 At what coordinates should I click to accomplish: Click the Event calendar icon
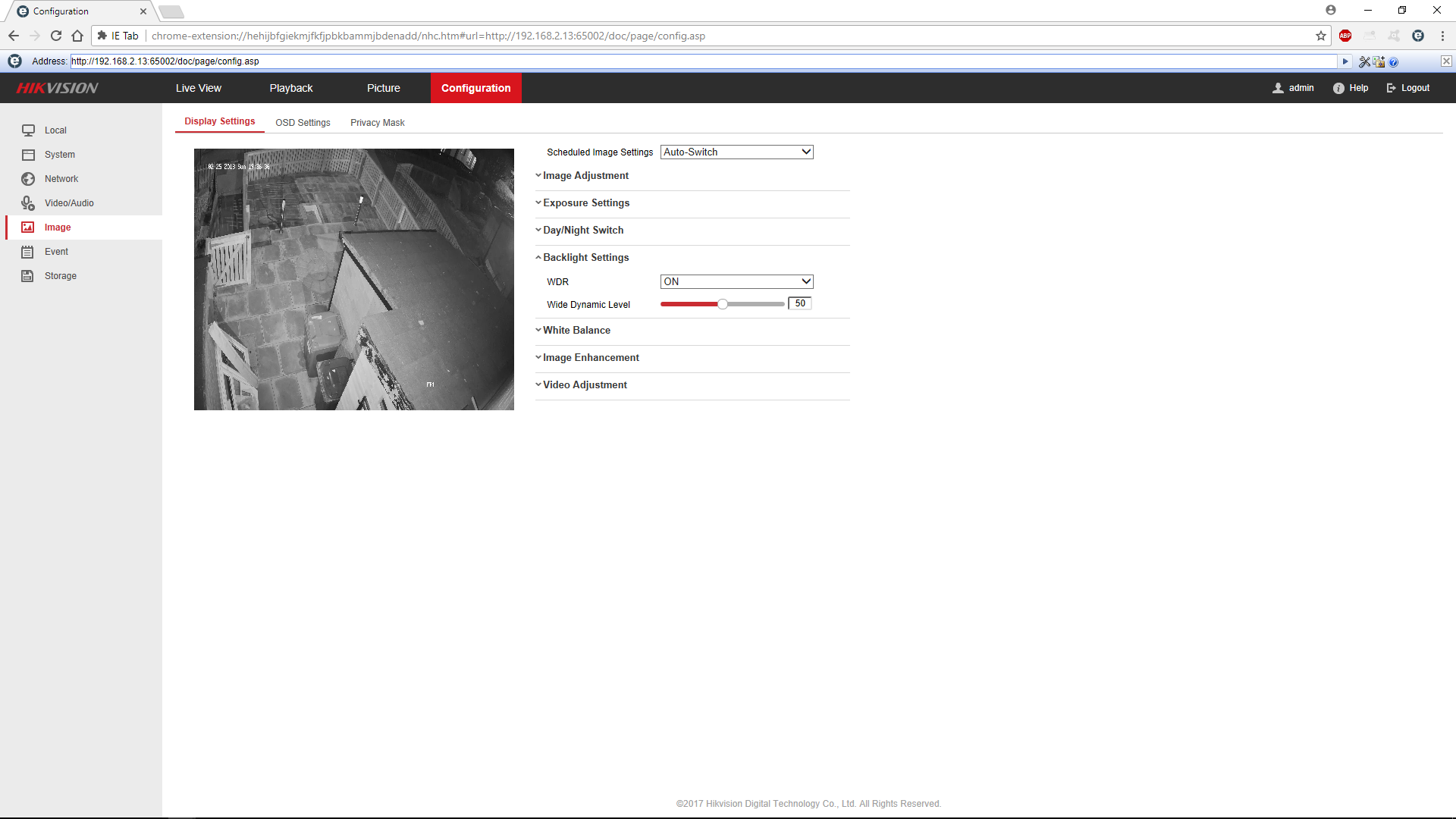click(x=28, y=252)
